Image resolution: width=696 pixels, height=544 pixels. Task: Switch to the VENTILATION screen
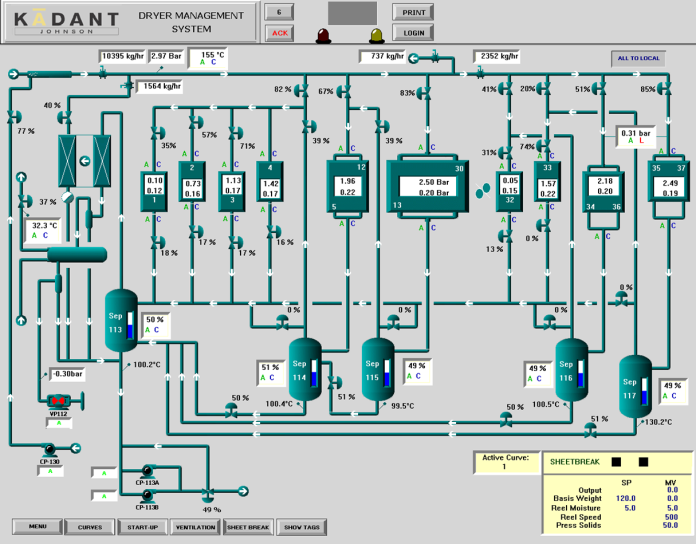pos(195,526)
